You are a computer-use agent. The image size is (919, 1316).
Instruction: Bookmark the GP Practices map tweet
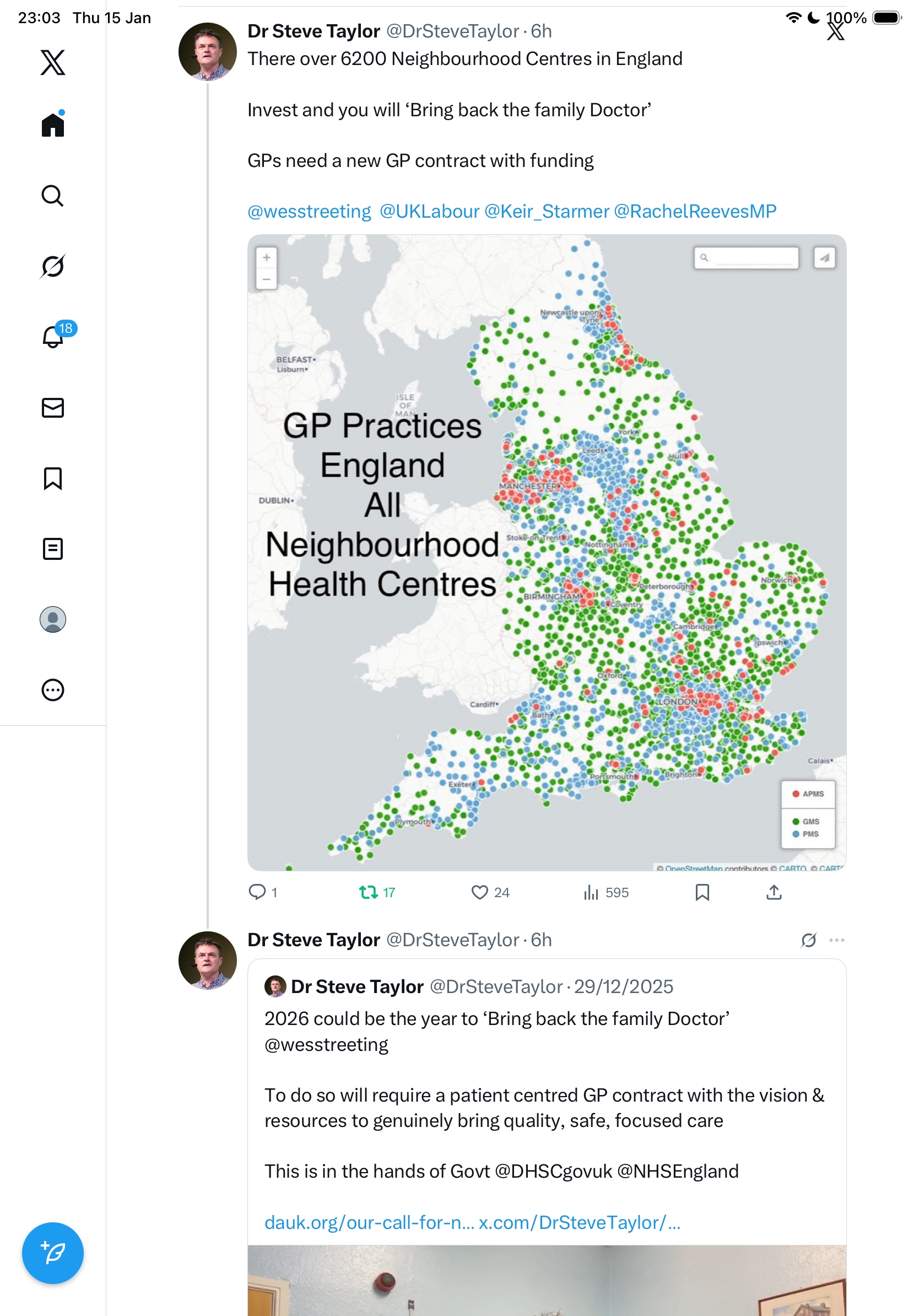coord(702,892)
